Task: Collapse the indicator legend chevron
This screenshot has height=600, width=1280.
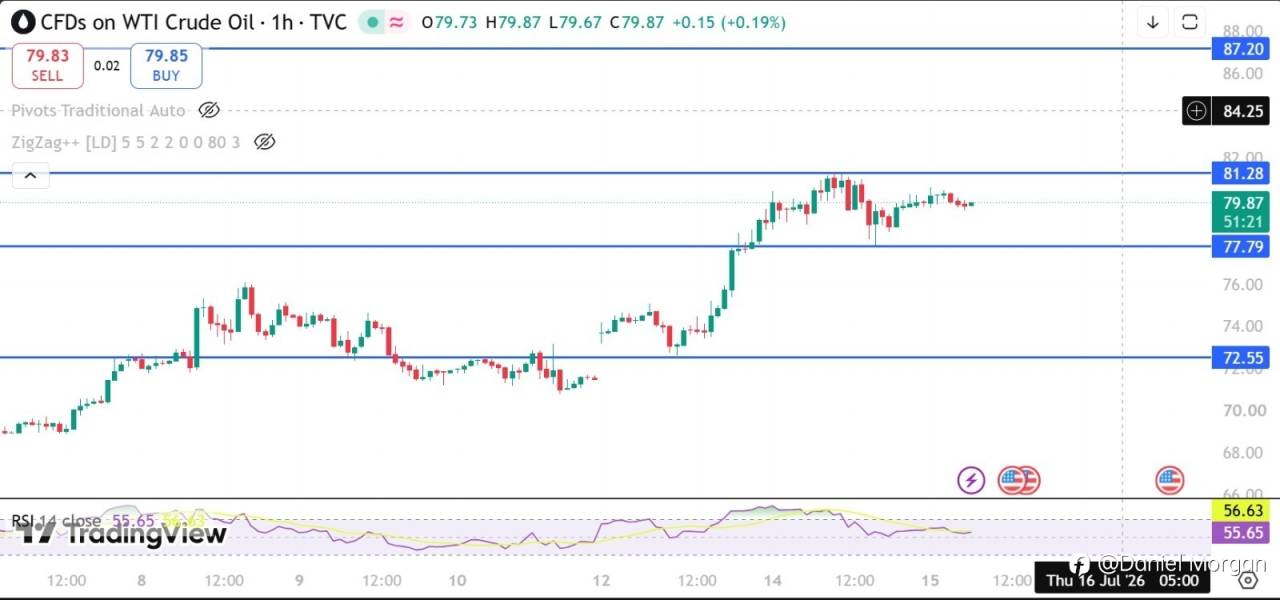Action: [x=30, y=177]
